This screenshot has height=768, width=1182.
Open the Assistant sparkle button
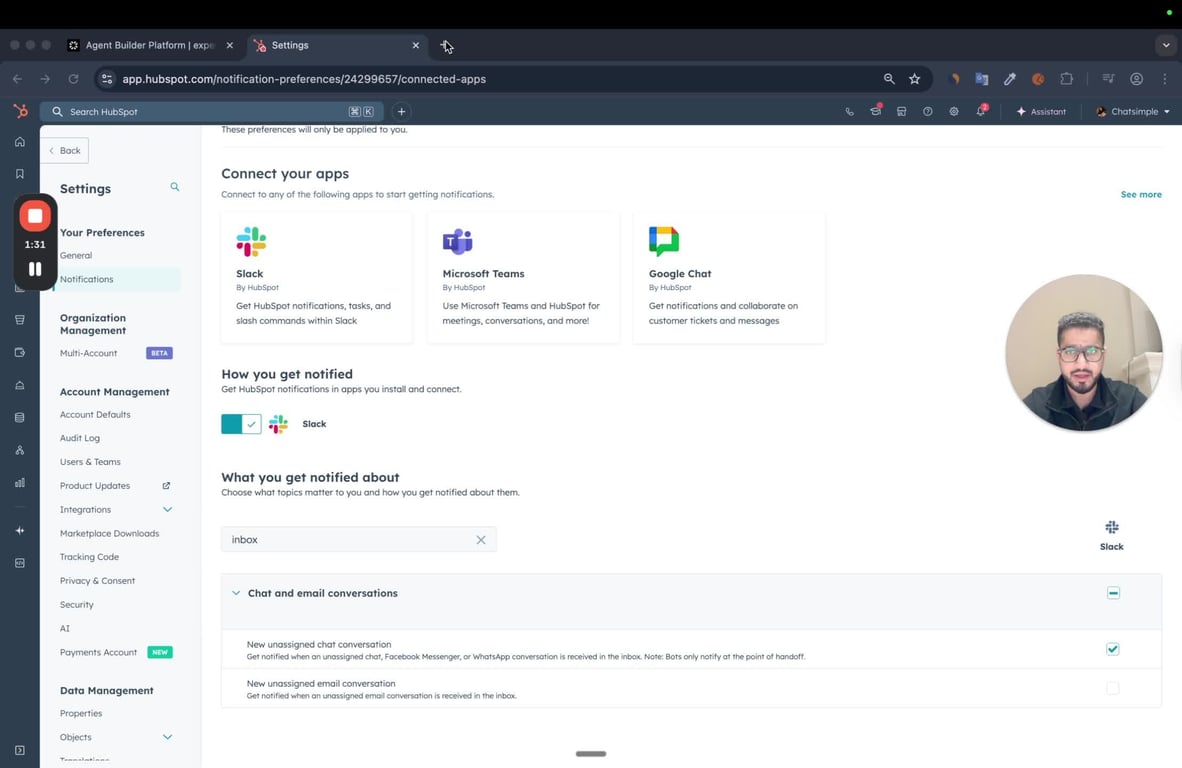click(1041, 112)
